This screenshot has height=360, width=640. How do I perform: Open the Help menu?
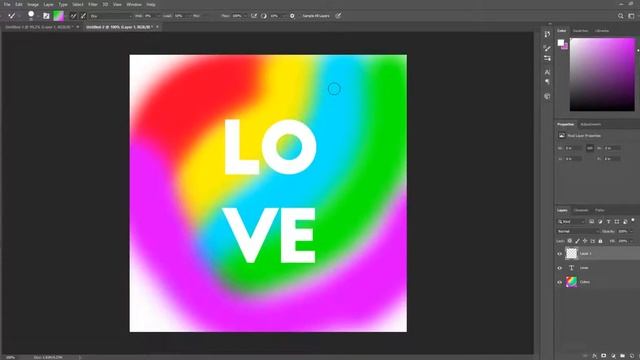point(151,4)
